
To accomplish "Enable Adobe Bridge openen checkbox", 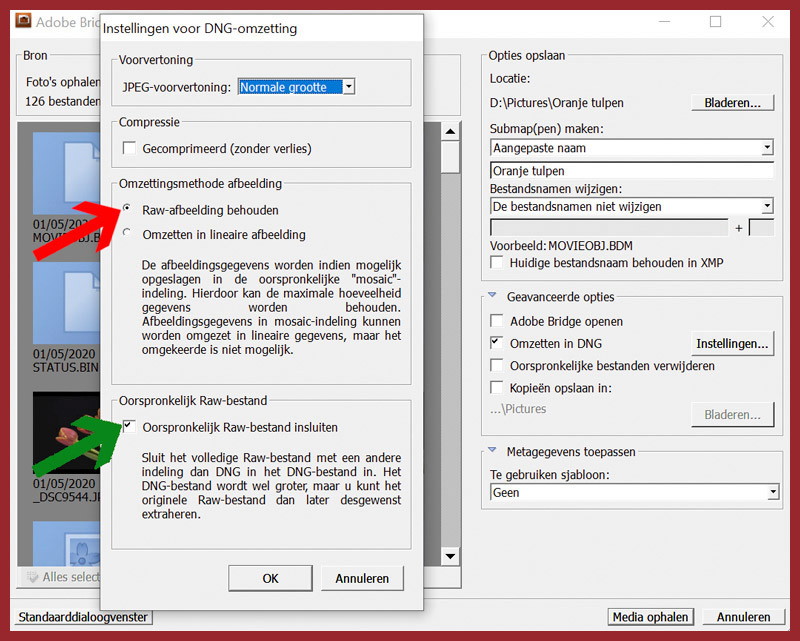I will pyautogui.click(x=496, y=321).
